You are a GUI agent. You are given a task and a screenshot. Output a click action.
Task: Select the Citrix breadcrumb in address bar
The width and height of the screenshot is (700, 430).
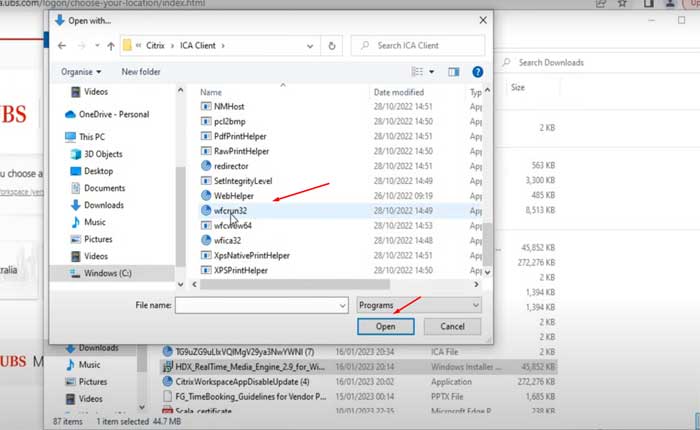(155, 46)
